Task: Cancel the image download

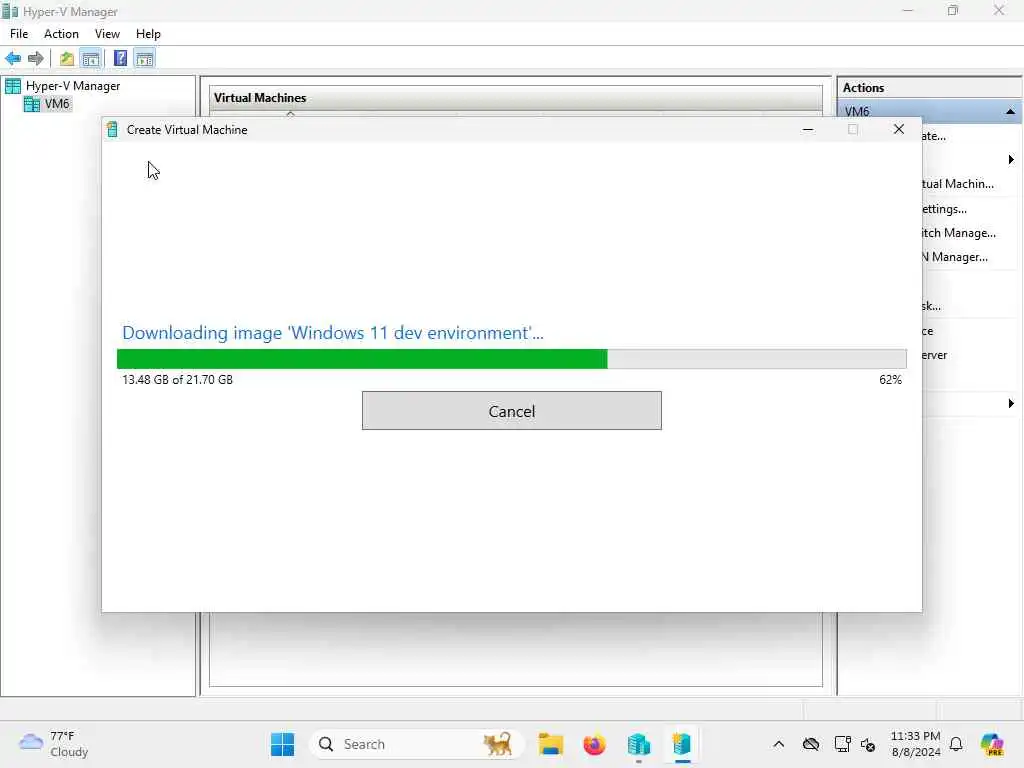Action: pyautogui.click(x=511, y=411)
